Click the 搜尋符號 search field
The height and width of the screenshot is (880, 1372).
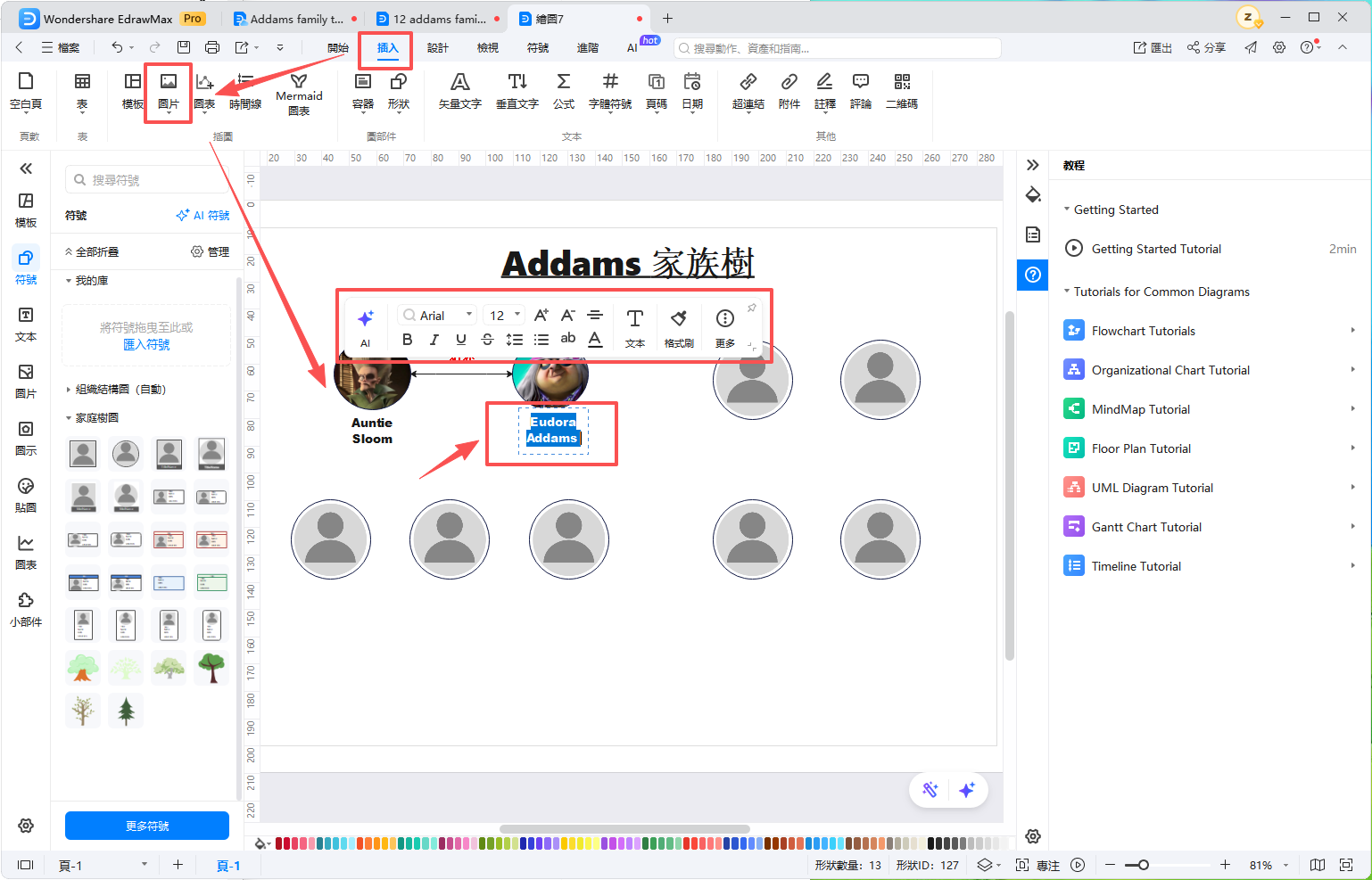pos(147,180)
